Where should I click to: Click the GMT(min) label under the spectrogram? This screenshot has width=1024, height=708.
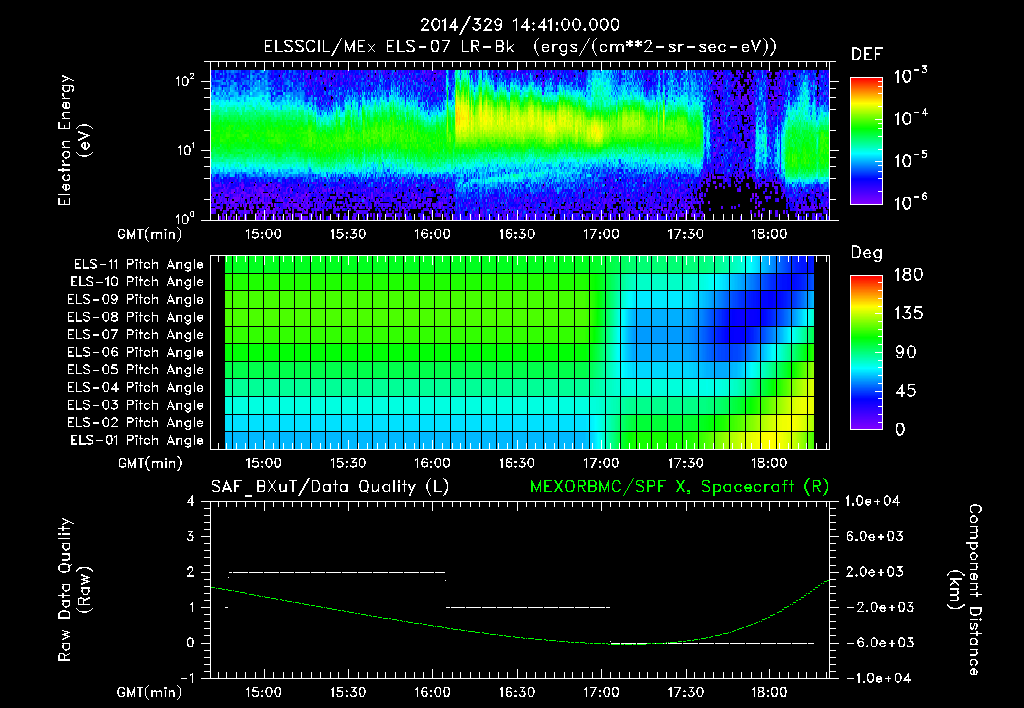point(149,234)
